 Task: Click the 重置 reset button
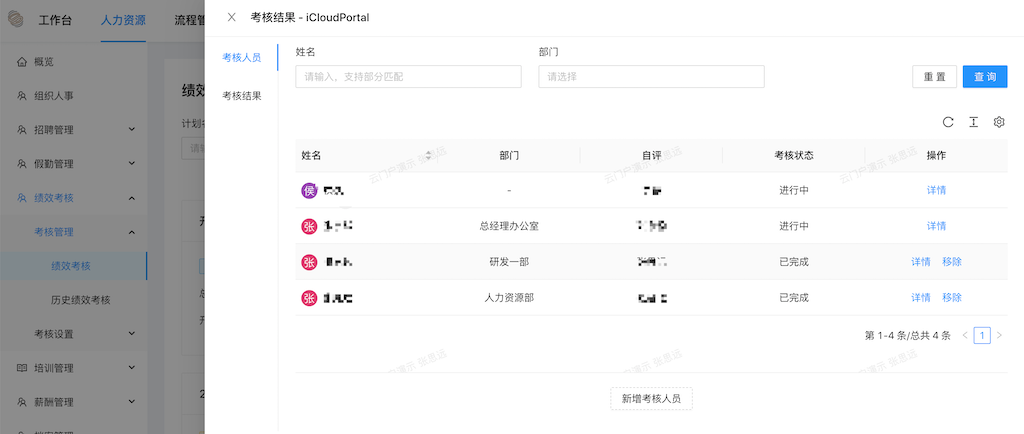pos(935,76)
